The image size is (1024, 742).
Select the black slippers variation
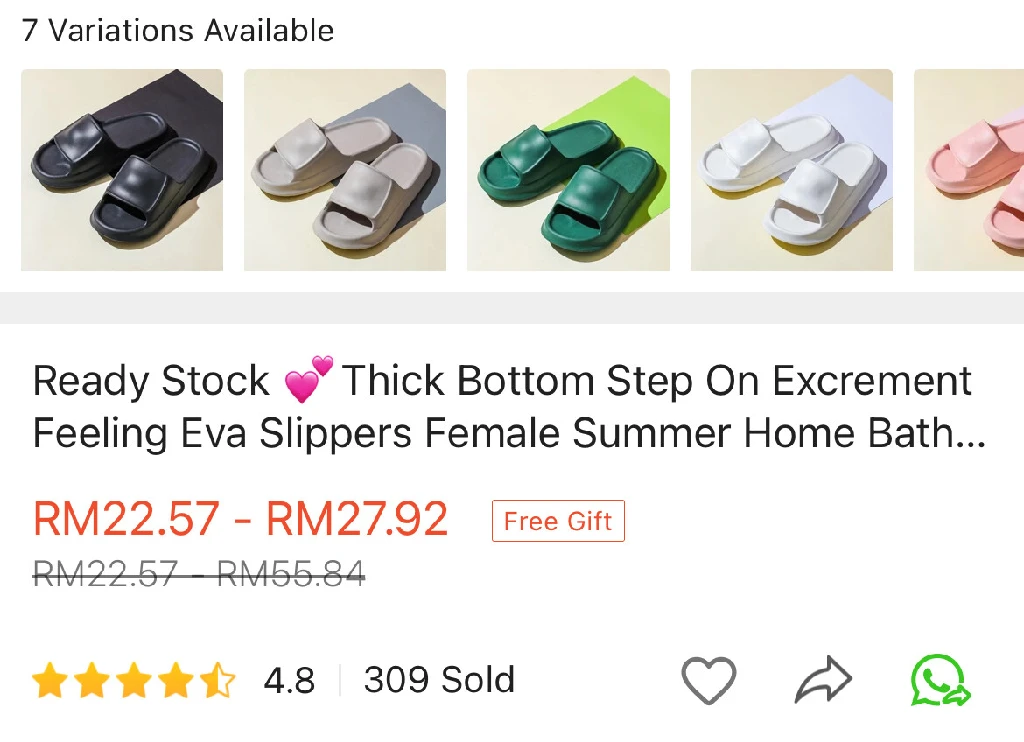122,170
